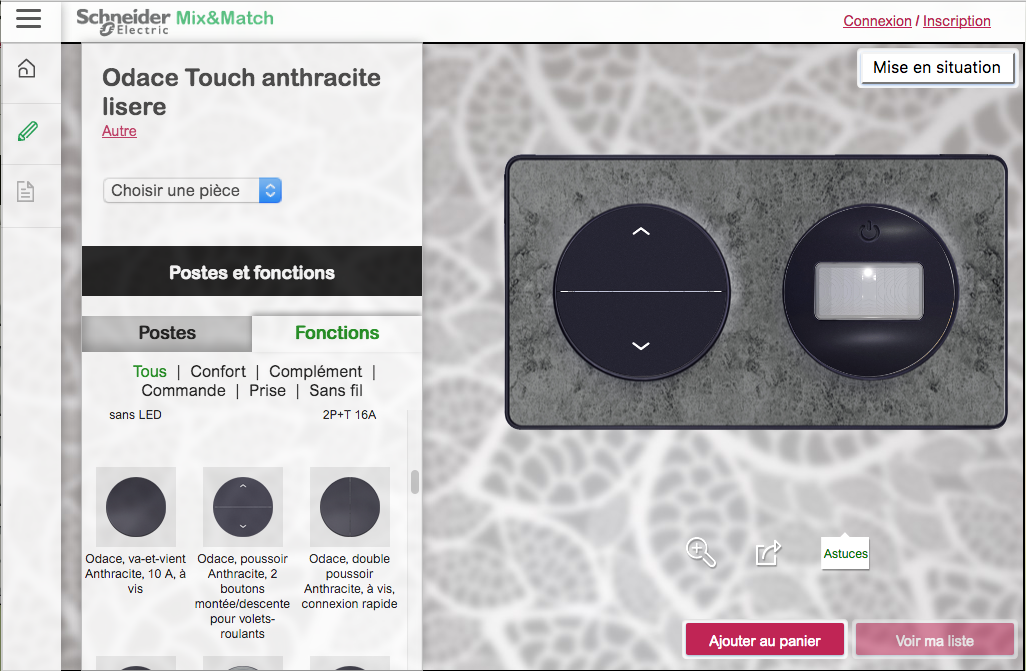Click Mise en situation button
The image size is (1026, 671).
point(936,67)
